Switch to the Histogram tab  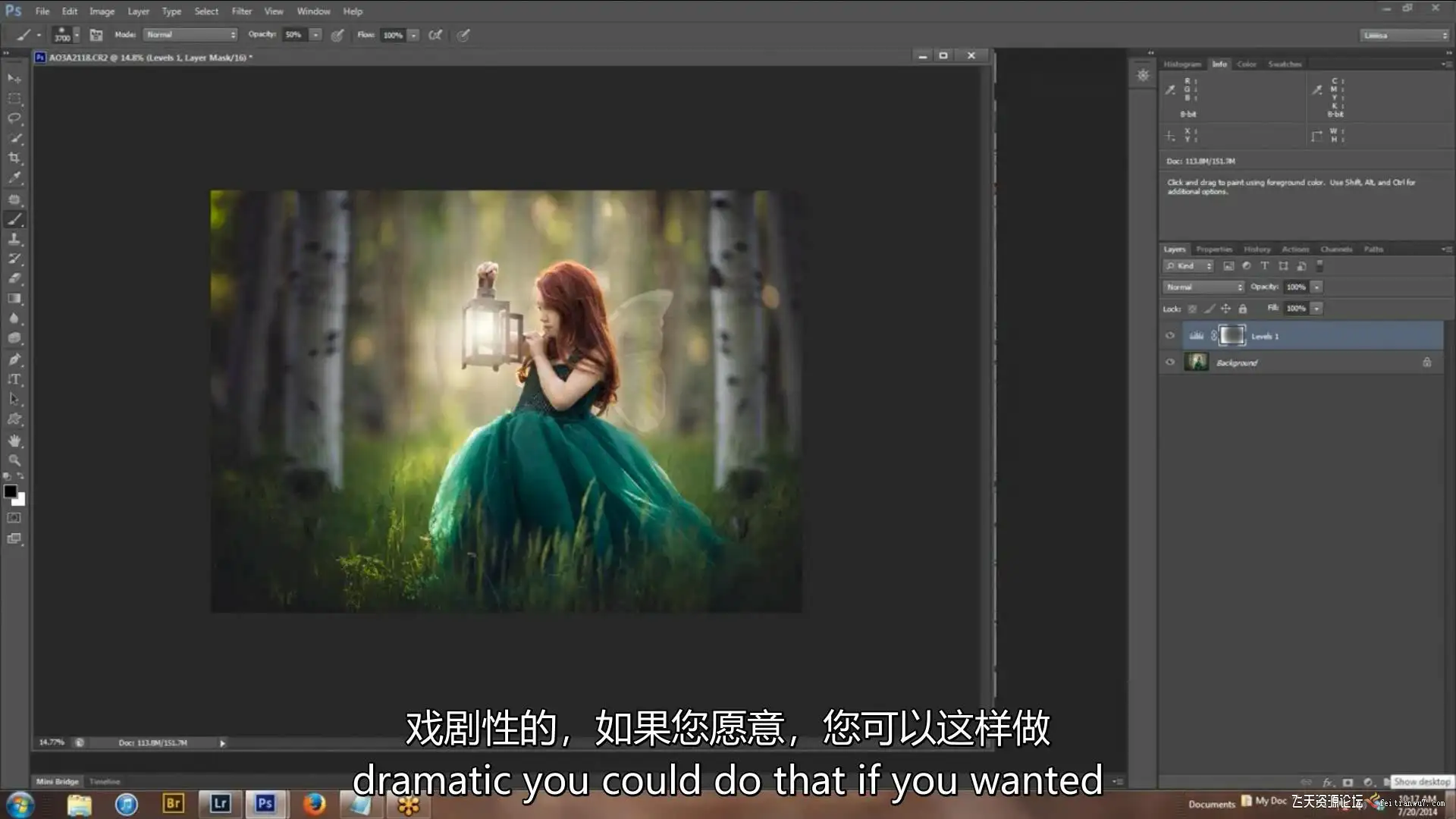1181,64
